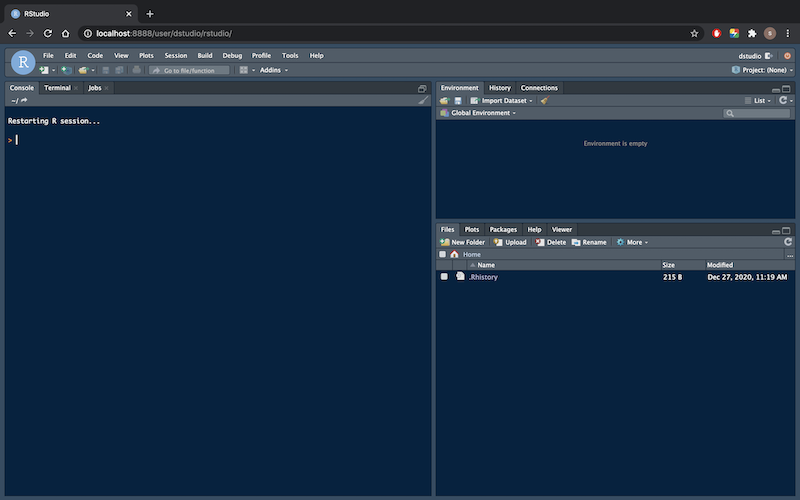
Task: Click the new file icon in toolbar
Action: tap(44, 70)
